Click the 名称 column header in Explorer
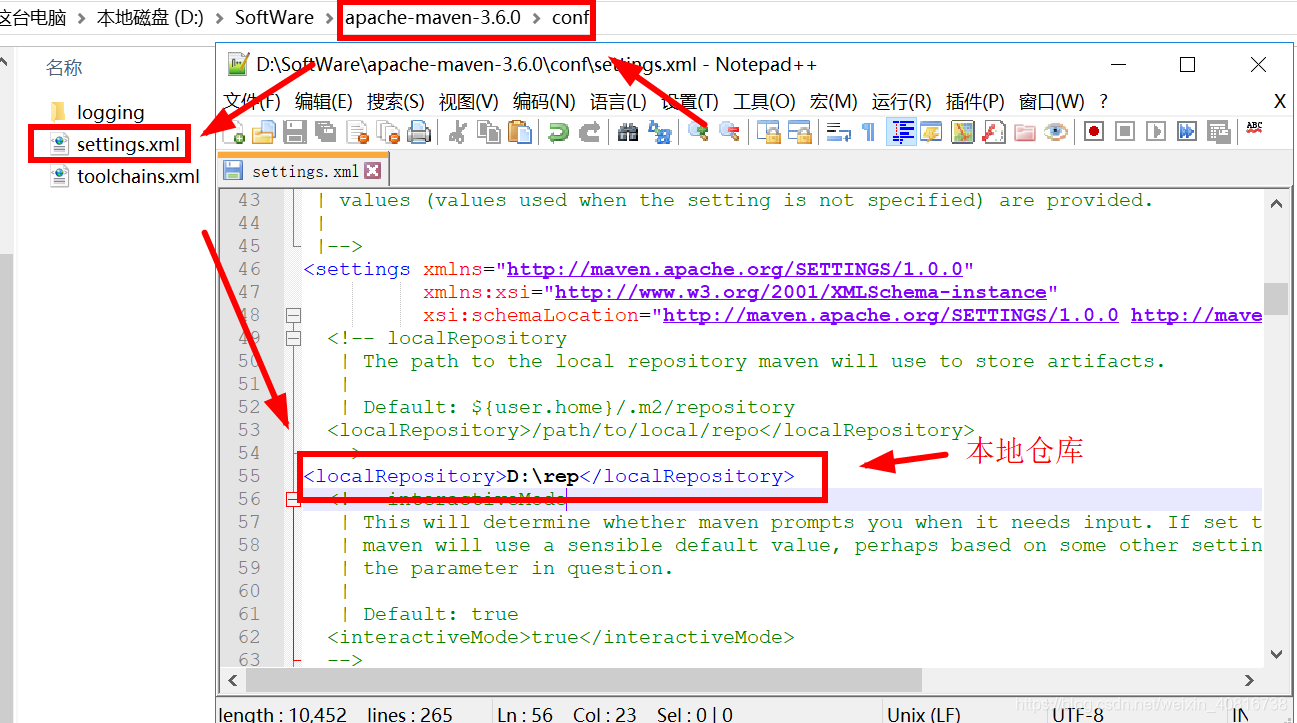Viewport: 1297px width, 723px height. click(64, 67)
